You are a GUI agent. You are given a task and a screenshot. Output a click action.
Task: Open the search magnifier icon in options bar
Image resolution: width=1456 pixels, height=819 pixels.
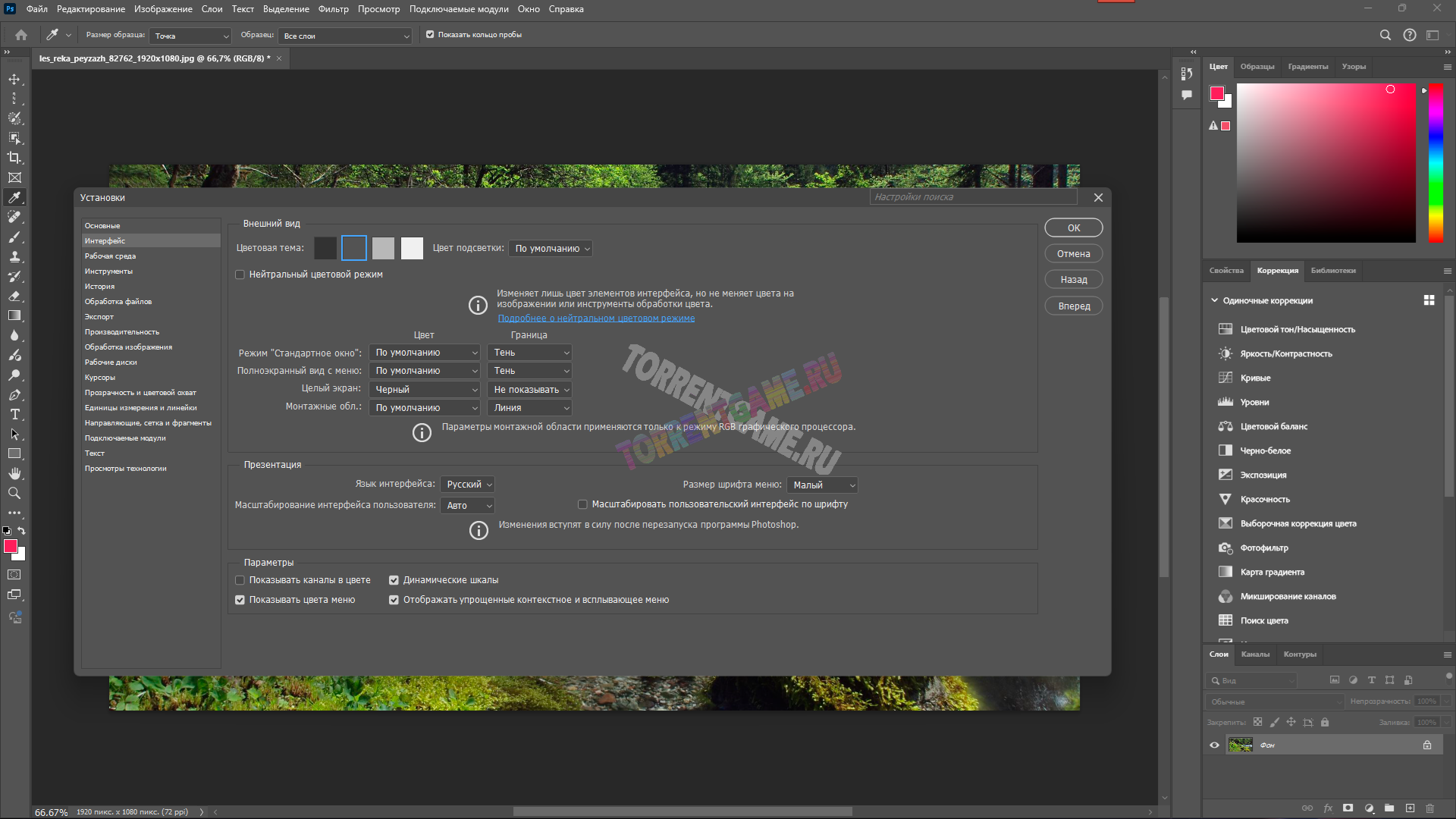[x=1385, y=35]
